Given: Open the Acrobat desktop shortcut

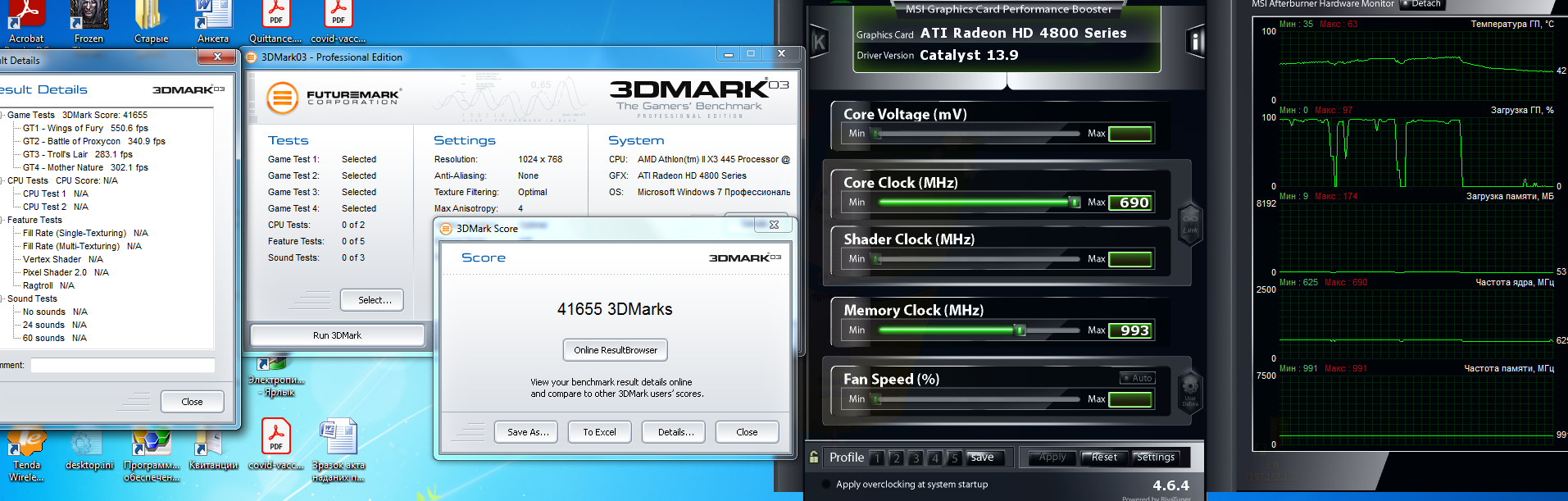Looking at the screenshot, I should pyautogui.click(x=26, y=20).
